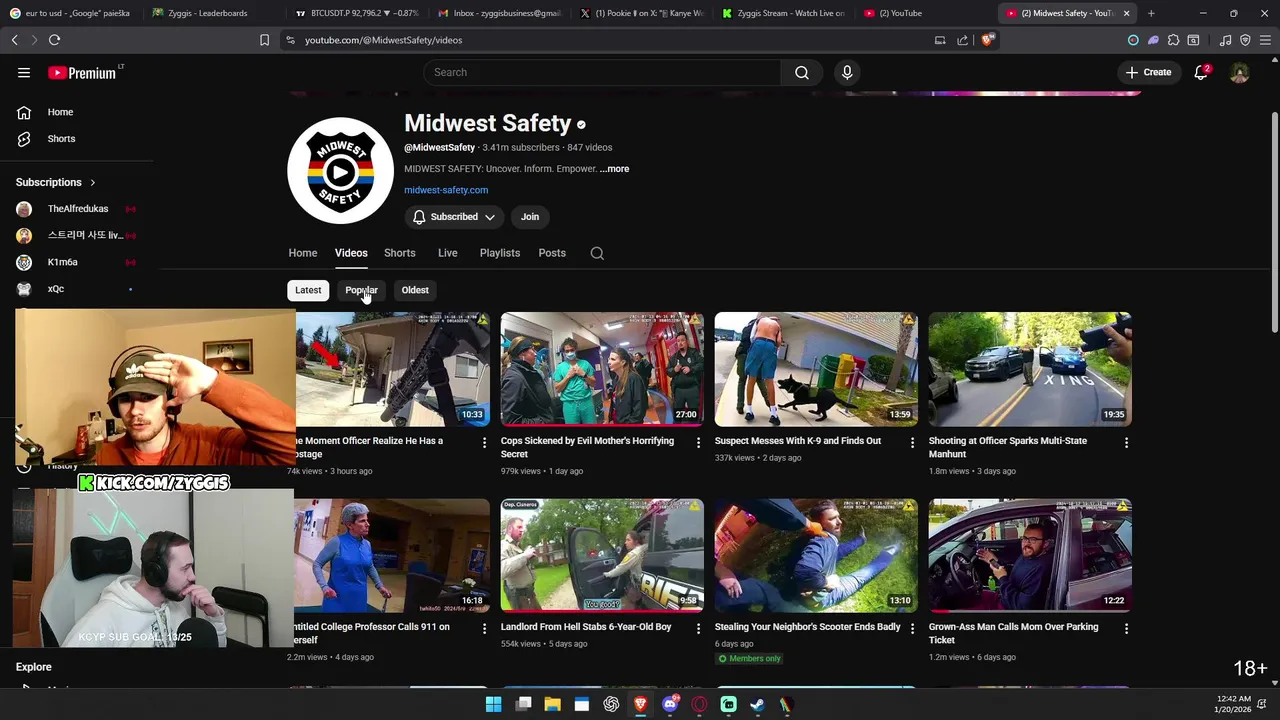The width and height of the screenshot is (1280, 720).
Task: Open the Shooting at Officer thumbnail
Action: point(1030,369)
